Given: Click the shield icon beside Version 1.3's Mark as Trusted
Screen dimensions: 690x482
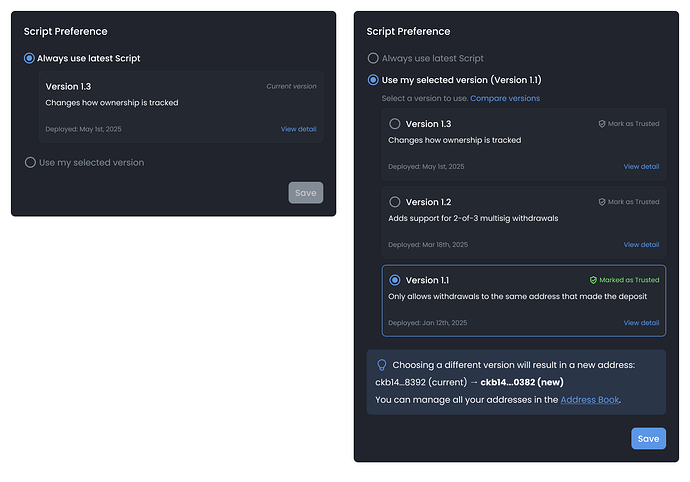Looking at the screenshot, I should click(x=602, y=124).
